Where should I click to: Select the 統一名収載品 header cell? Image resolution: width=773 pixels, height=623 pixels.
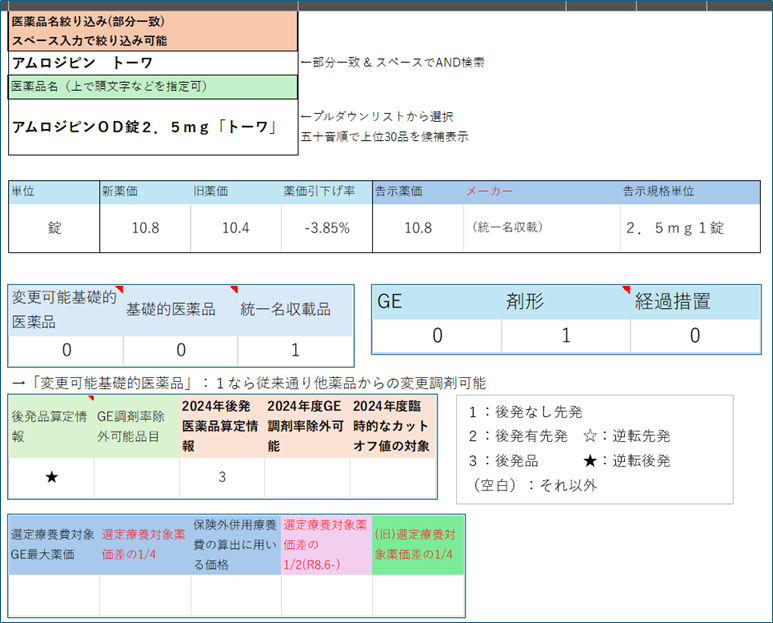(295, 311)
